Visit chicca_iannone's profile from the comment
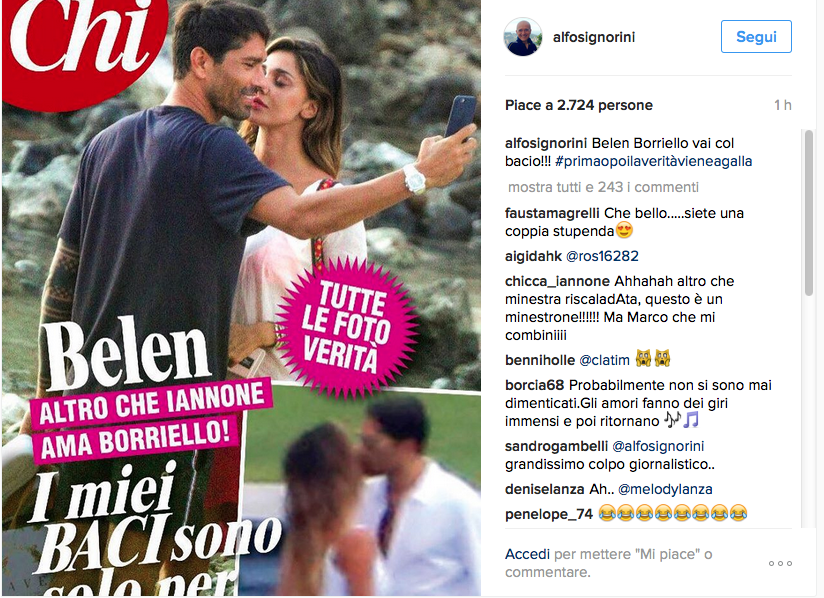This screenshot has width=824, height=598. (557, 282)
